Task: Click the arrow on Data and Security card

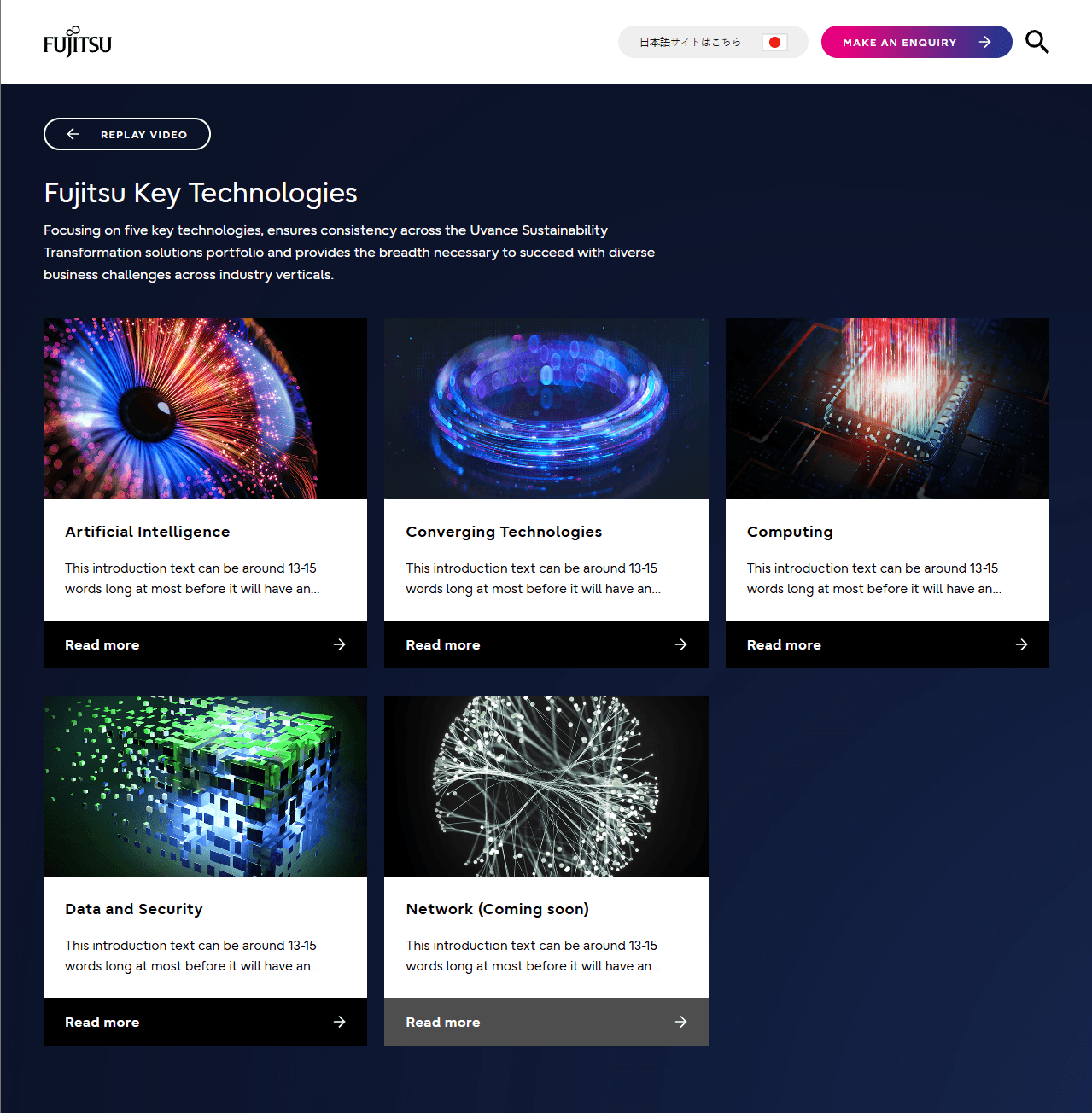Action: (340, 1022)
